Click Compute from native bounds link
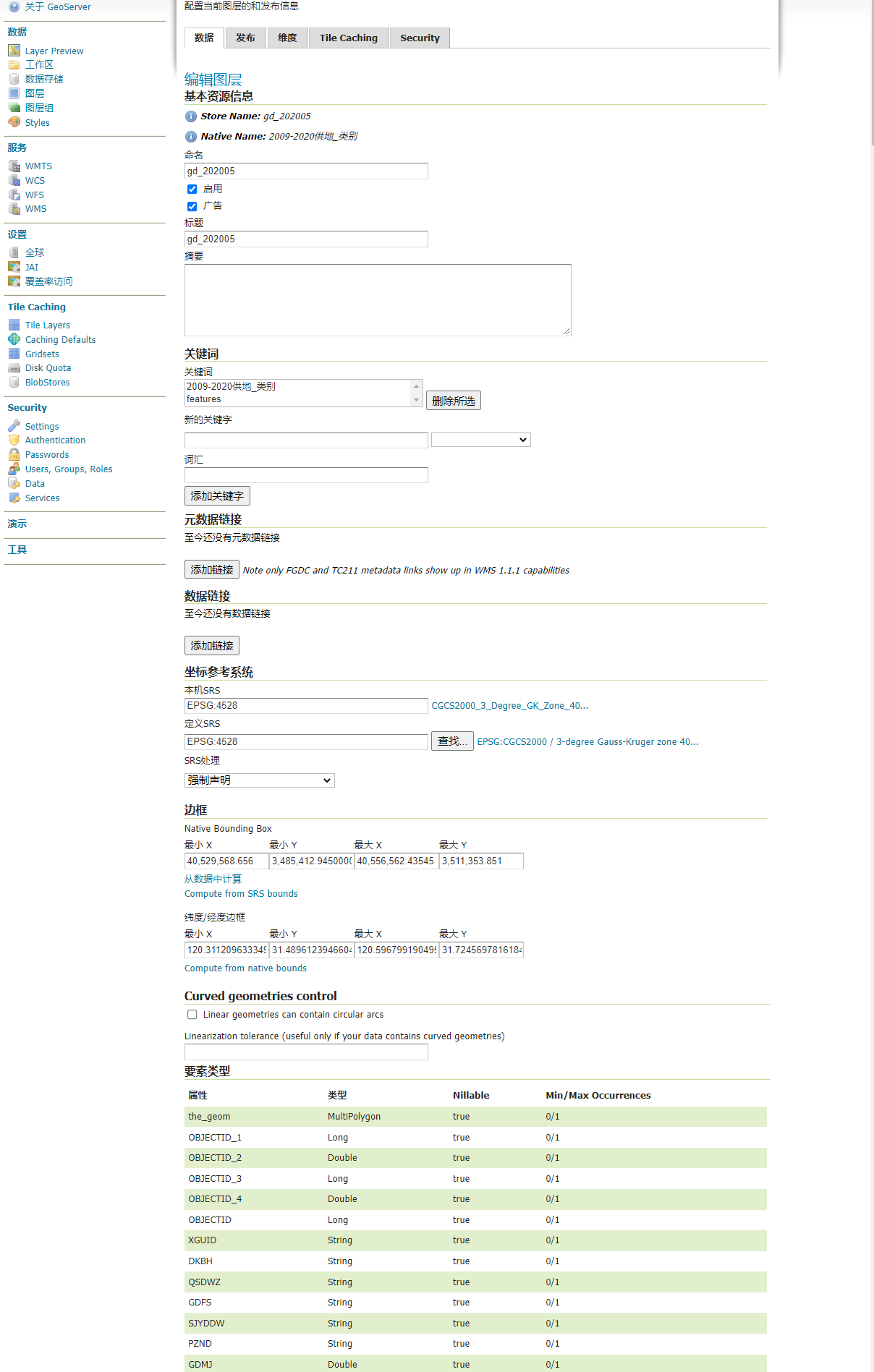 click(x=245, y=968)
